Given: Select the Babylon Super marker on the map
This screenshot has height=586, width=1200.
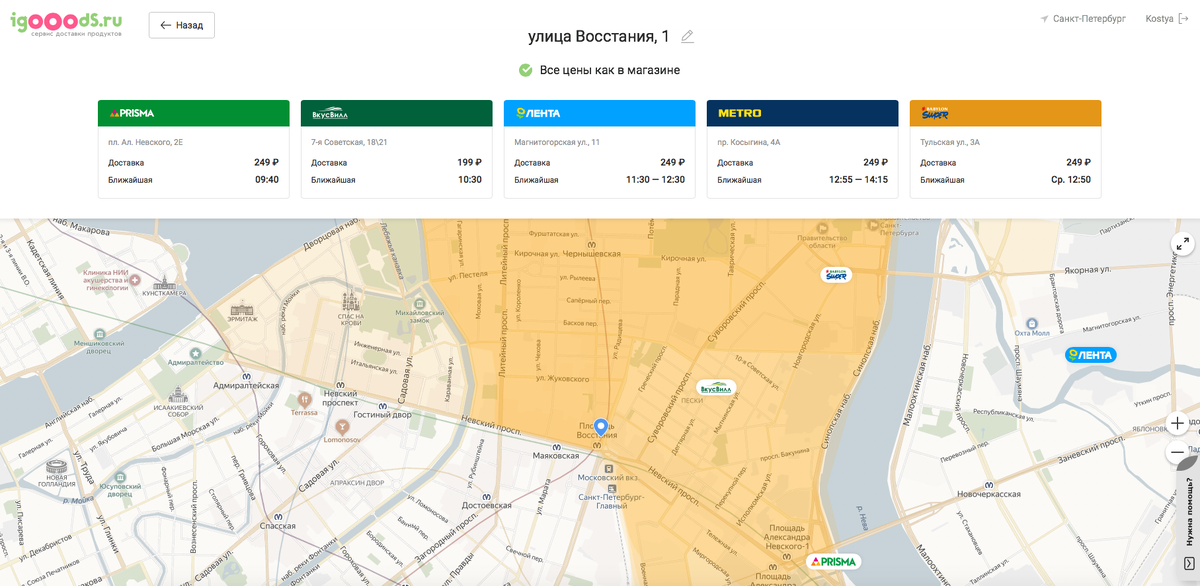Looking at the screenshot, I should (x=836, y=274).
